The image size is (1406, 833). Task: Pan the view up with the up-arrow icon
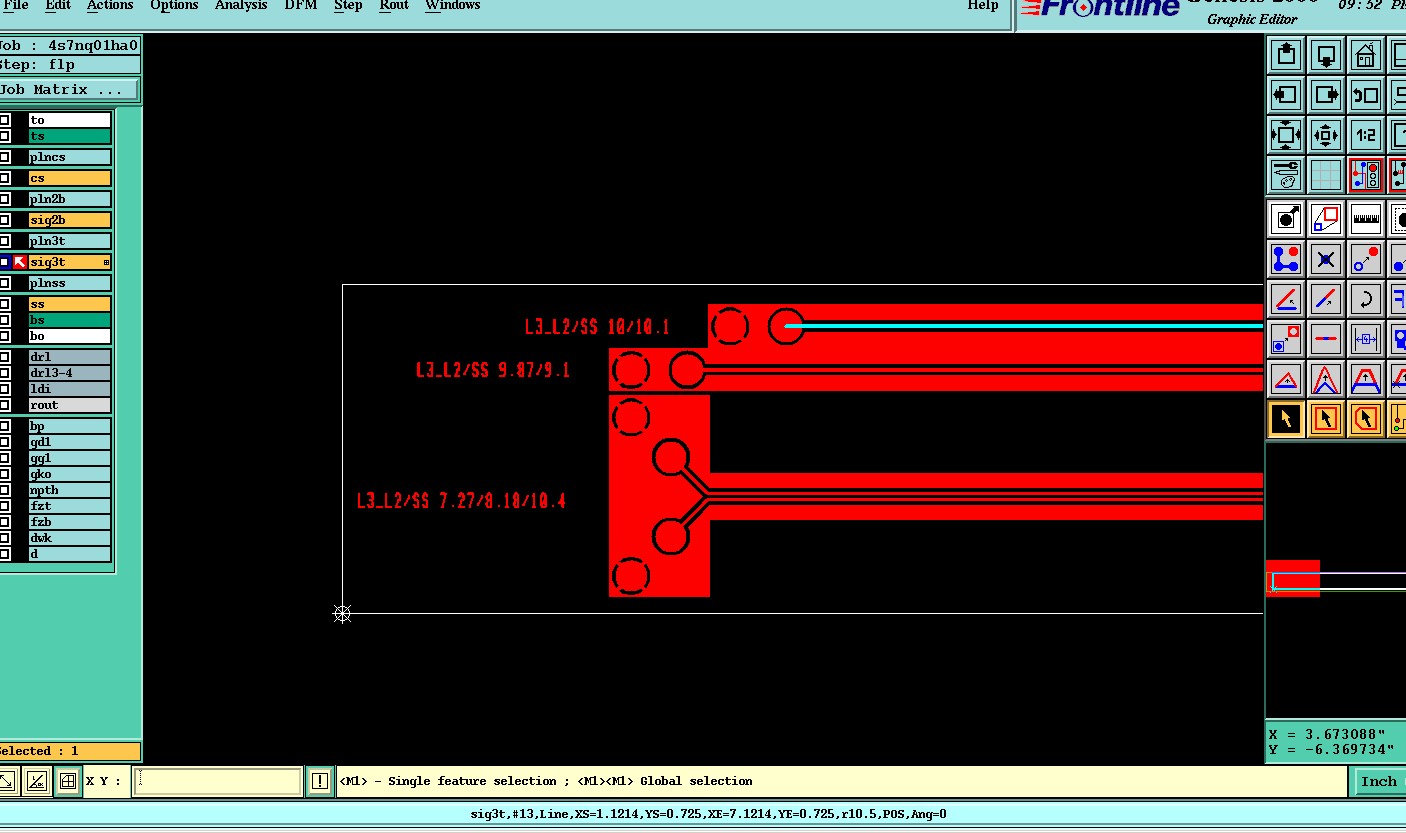[x=1286, y=55]
